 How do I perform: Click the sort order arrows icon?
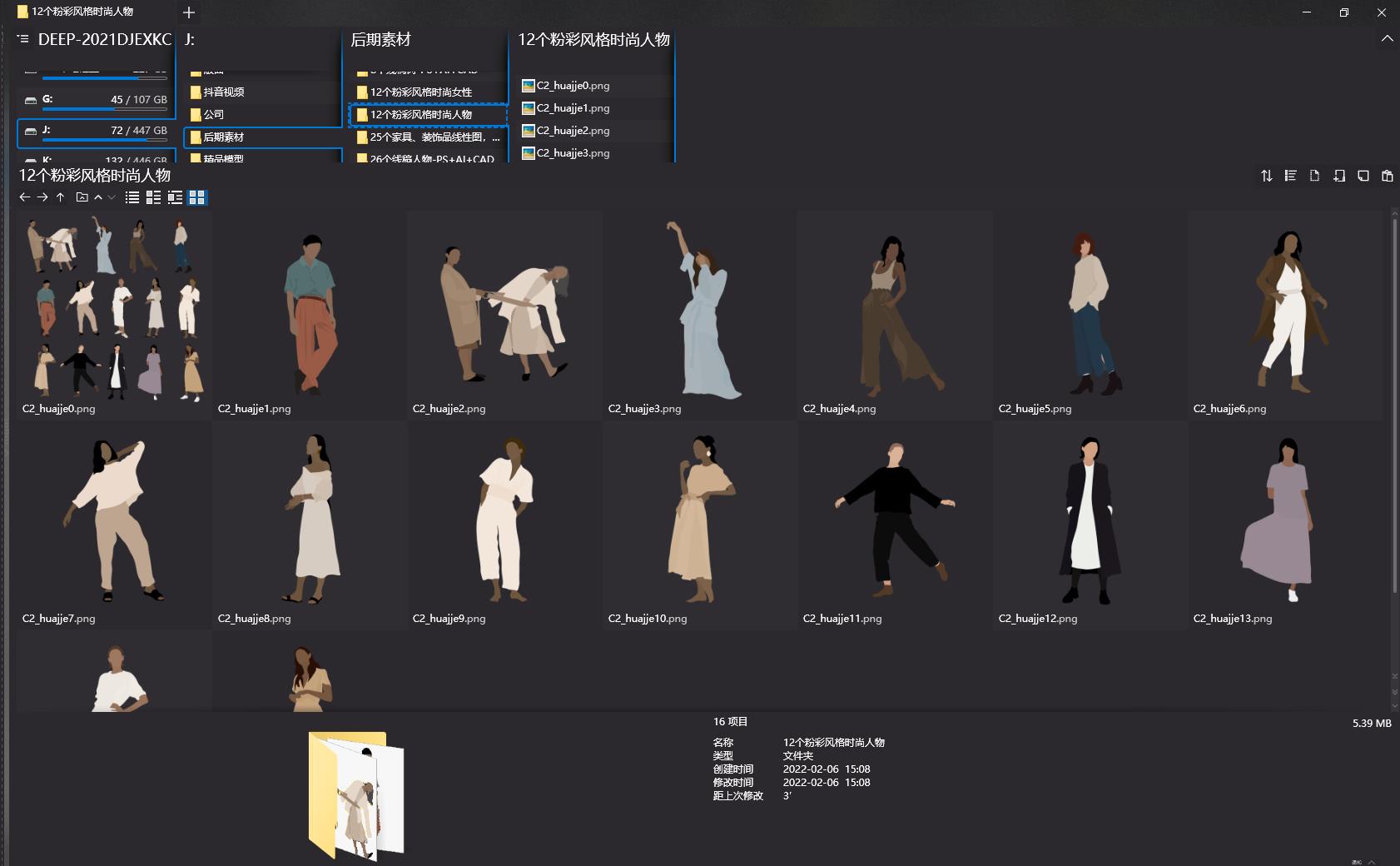click(1266, 176)
